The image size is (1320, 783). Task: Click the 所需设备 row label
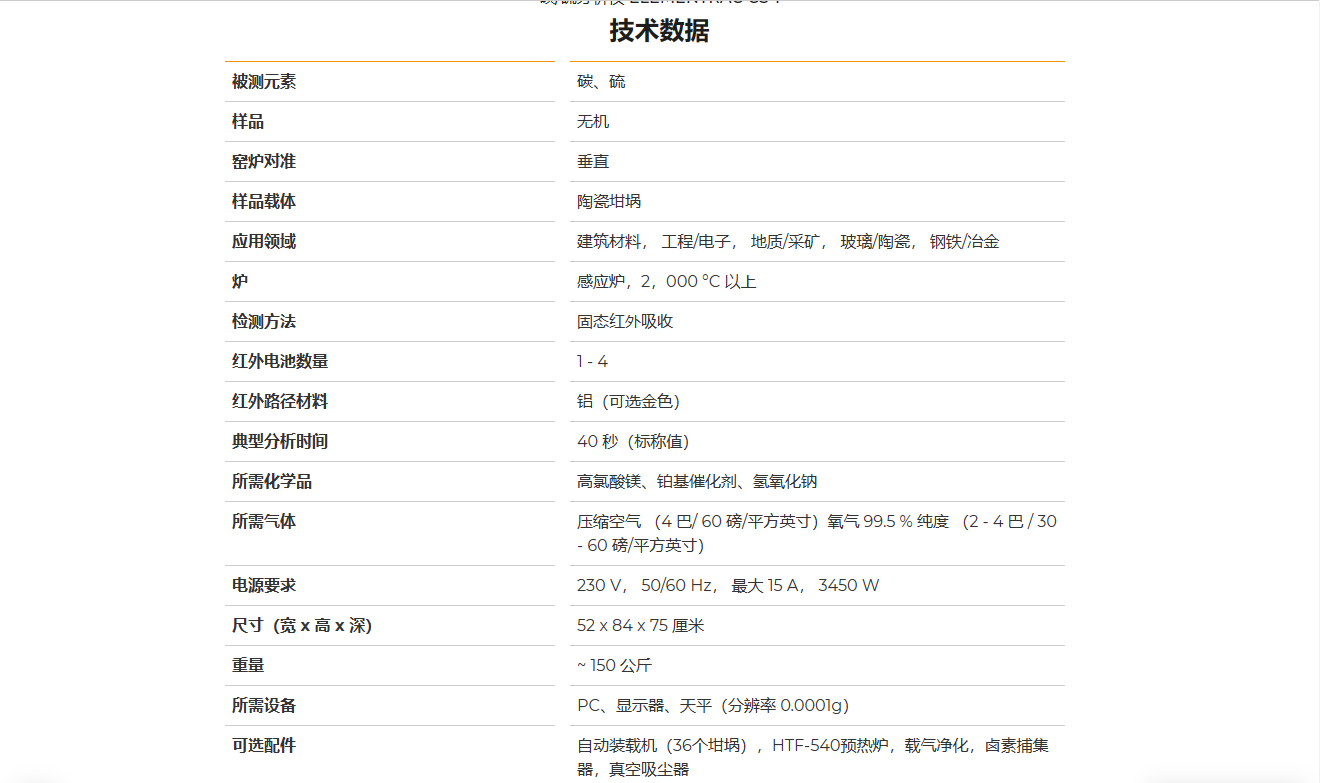[x=264, y=706]
